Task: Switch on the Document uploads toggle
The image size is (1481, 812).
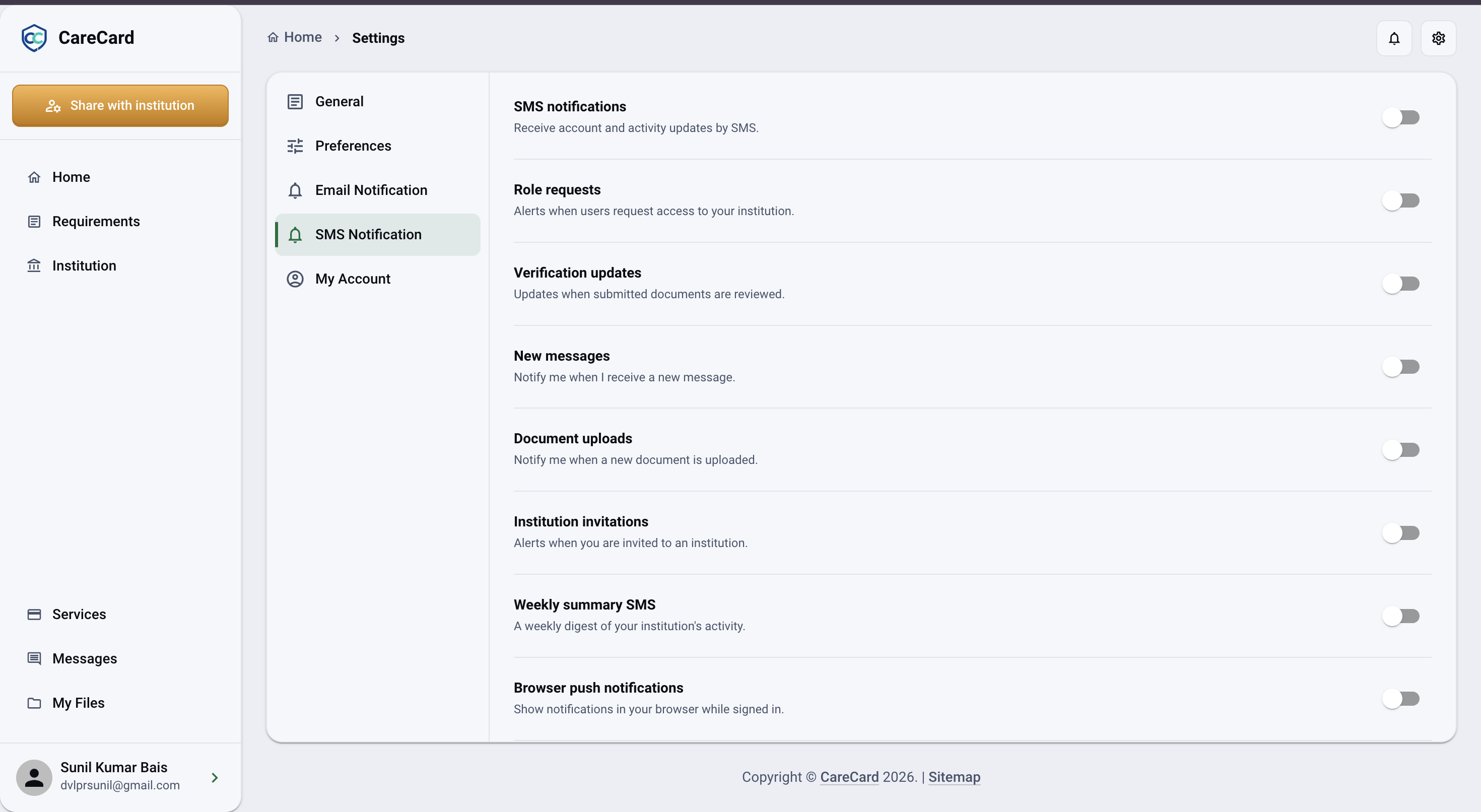Action: [1400, 450]
